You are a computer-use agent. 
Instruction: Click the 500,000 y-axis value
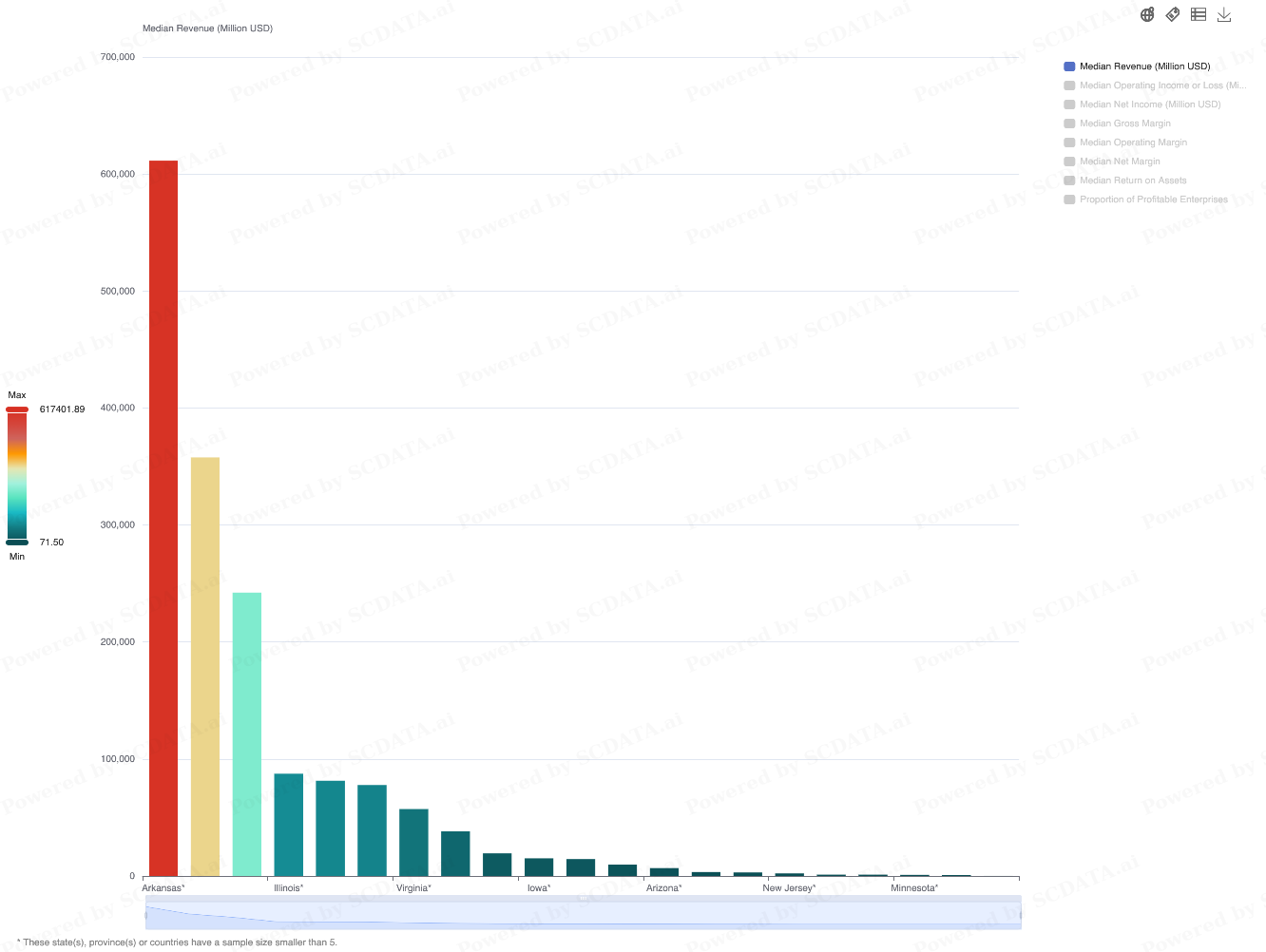pos(118,291)
